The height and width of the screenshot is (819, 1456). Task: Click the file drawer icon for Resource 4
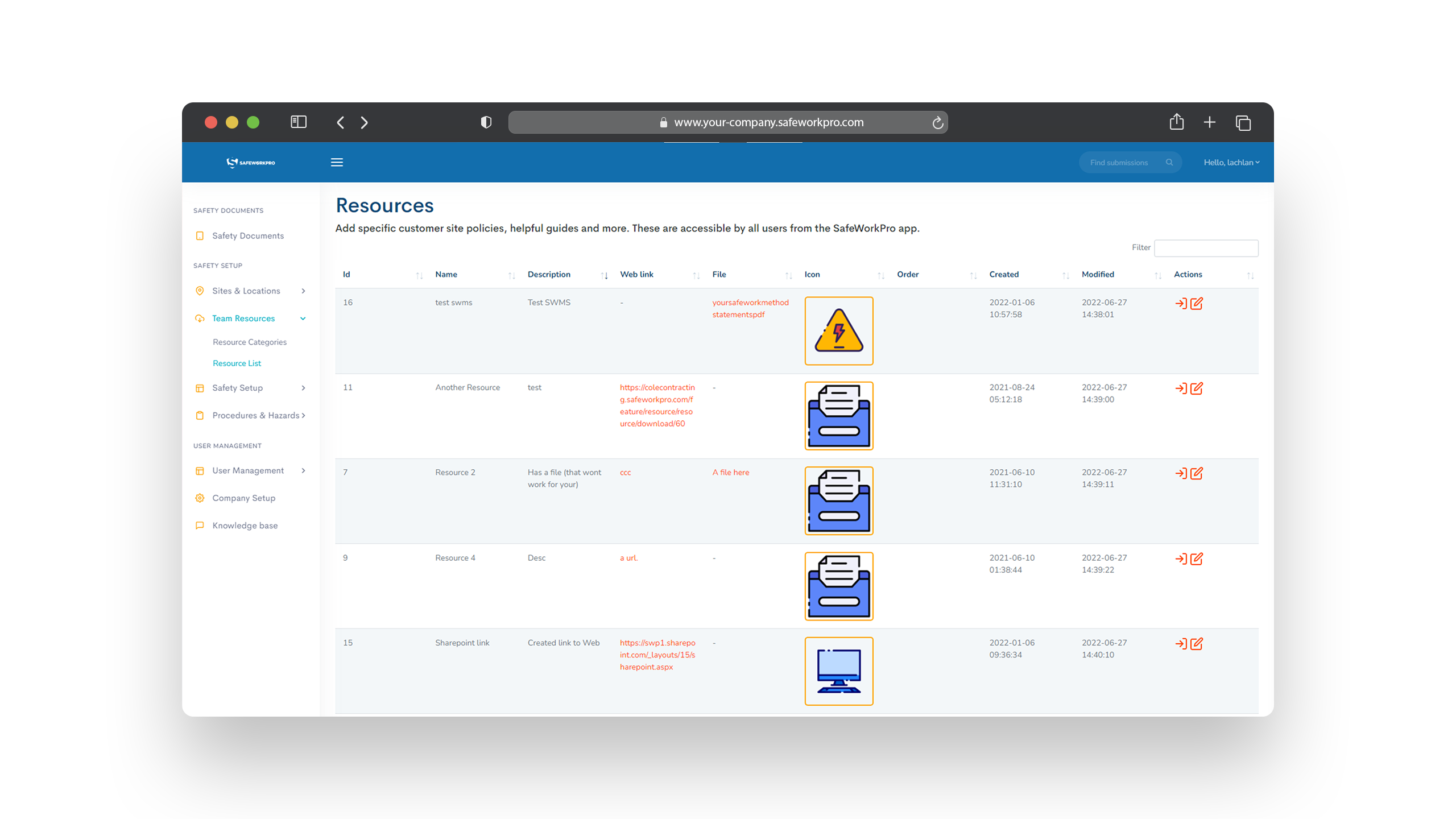[839, 586]
